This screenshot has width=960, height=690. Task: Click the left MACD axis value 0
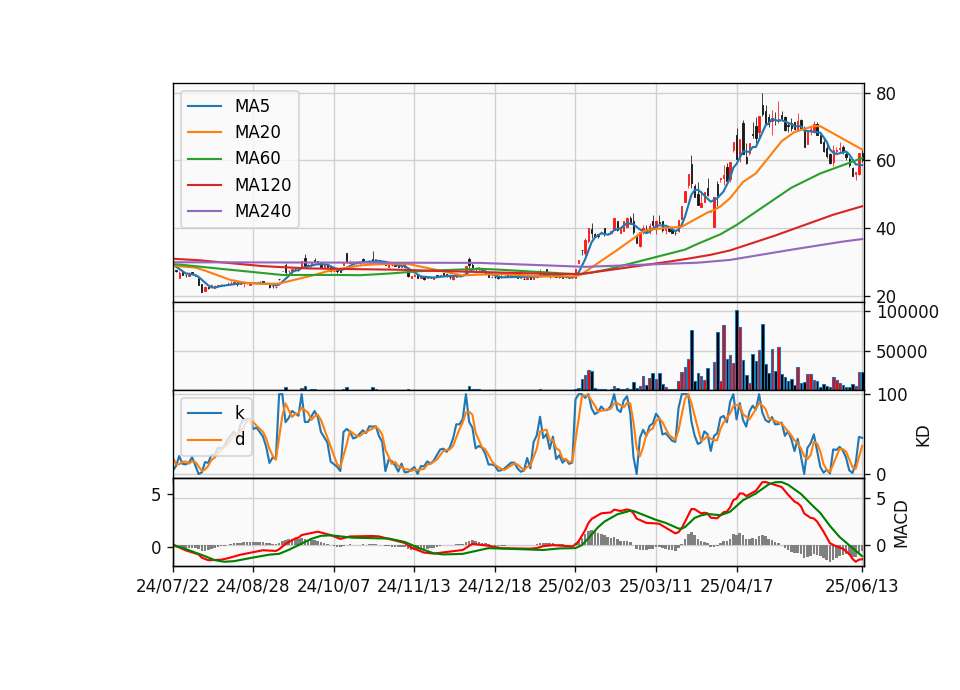point(156,548)
